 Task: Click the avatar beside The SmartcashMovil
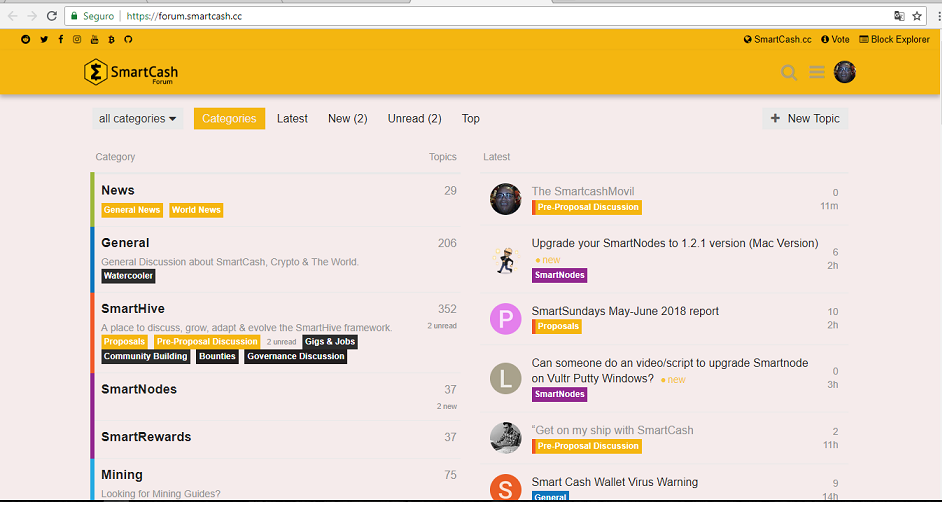505,199
